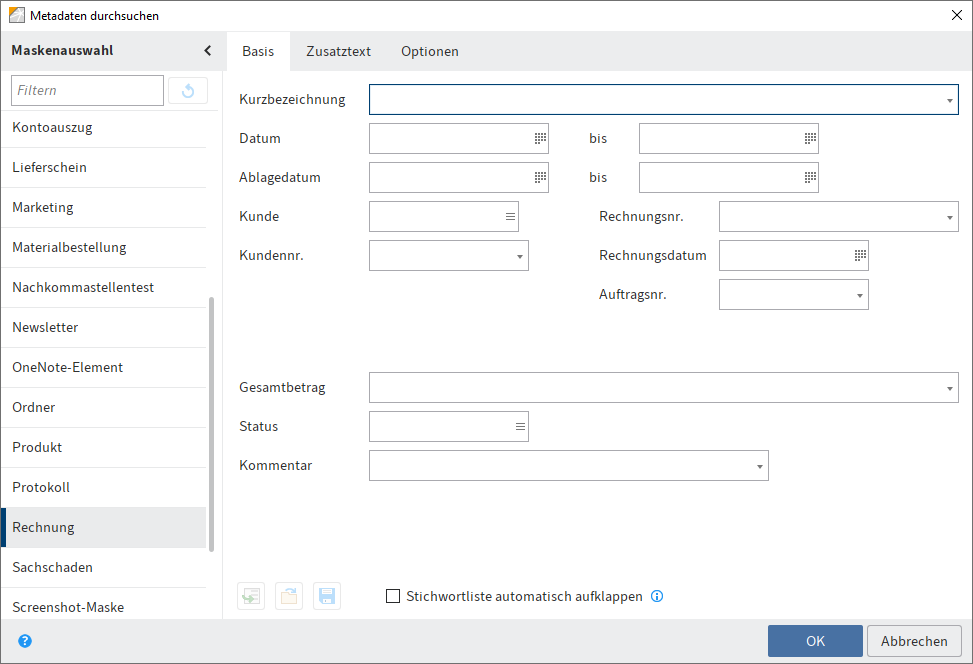973x664 pixels.
Task: Expand the Rechnungsnr. dropdown arrow
Action: pyautogui.click(x=949, y=217)
